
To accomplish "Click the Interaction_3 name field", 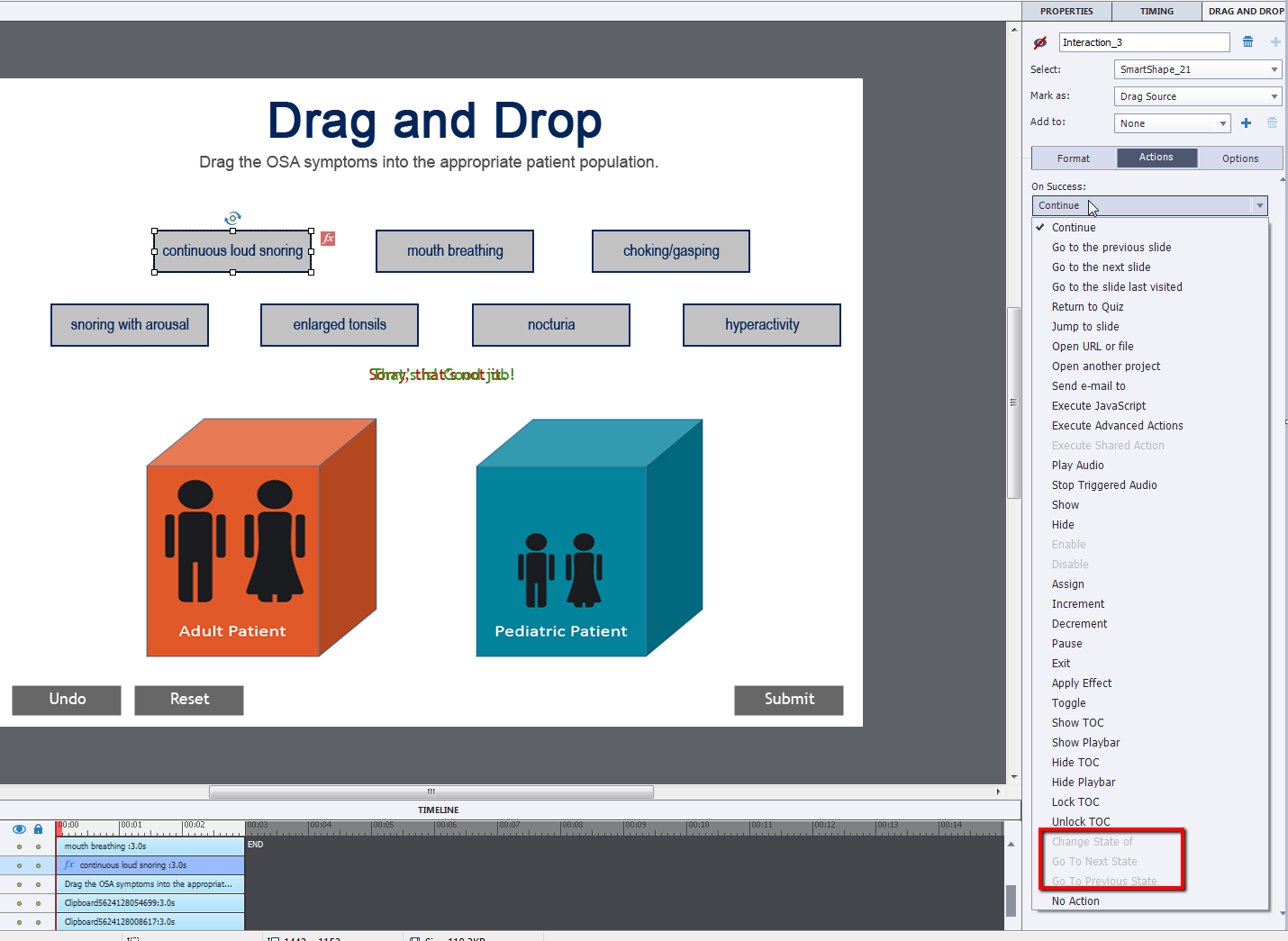I will (x=1143, y=42).
